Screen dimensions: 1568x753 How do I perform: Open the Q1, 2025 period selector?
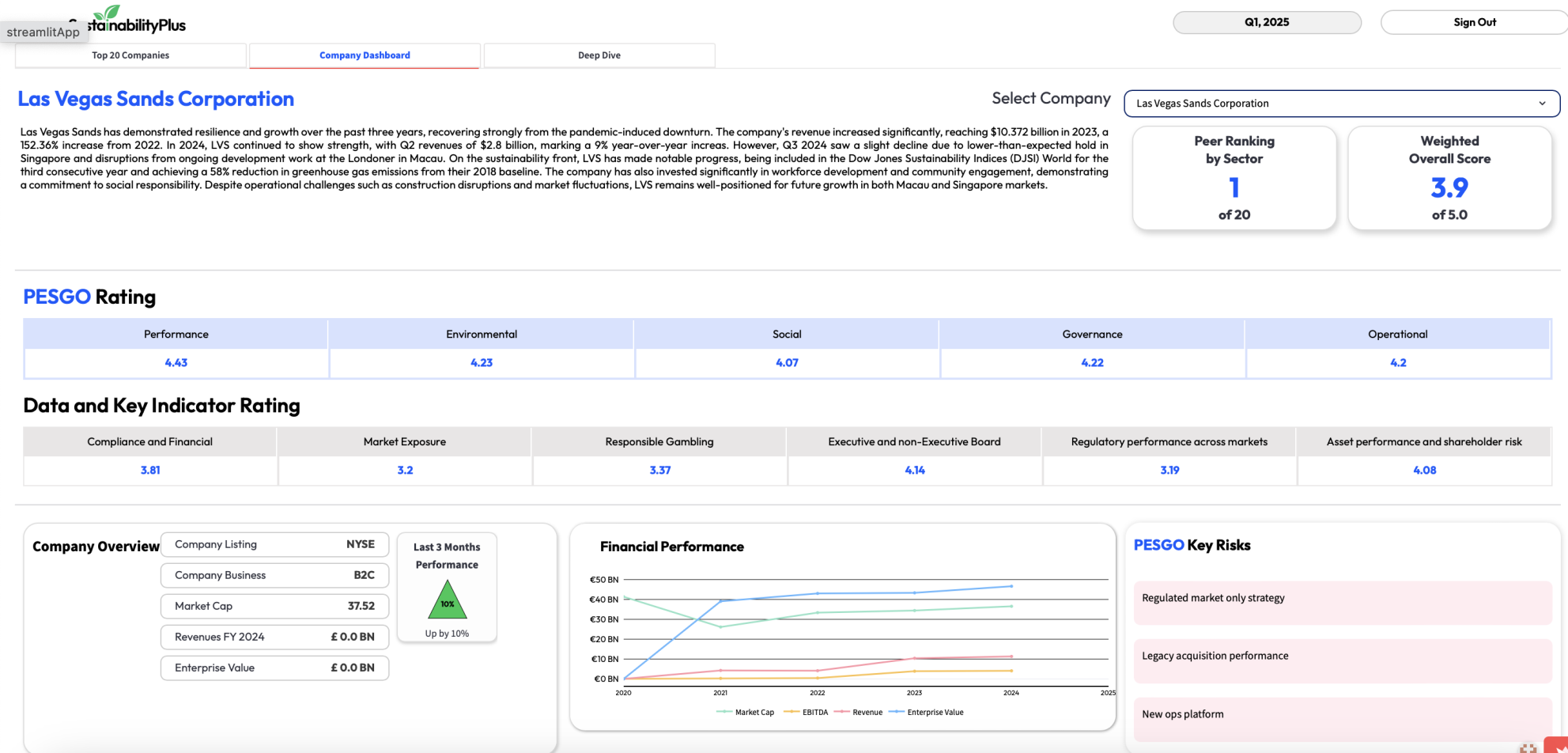pos(1266,22)
